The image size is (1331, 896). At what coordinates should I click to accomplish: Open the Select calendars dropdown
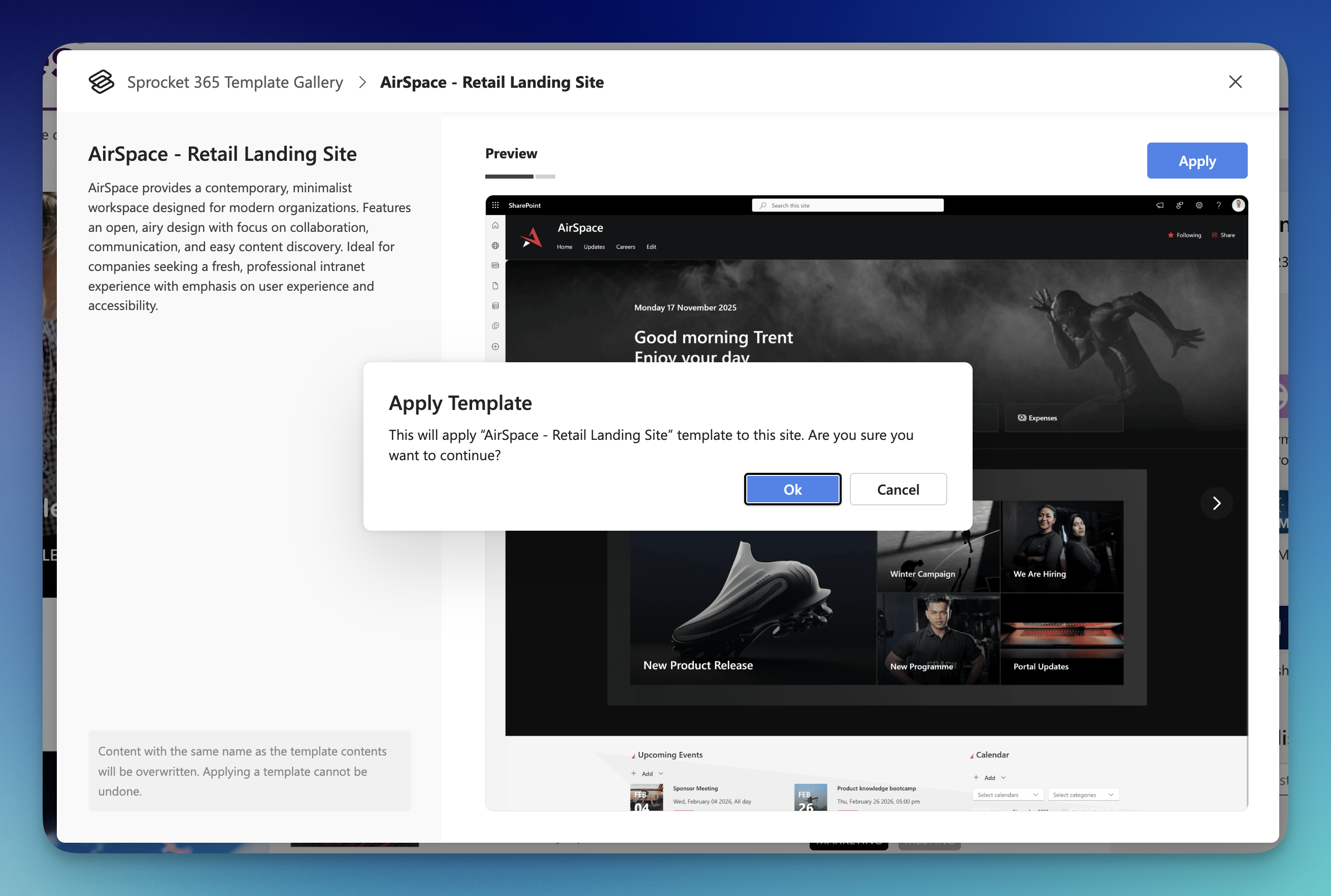tap(1008, 795)
